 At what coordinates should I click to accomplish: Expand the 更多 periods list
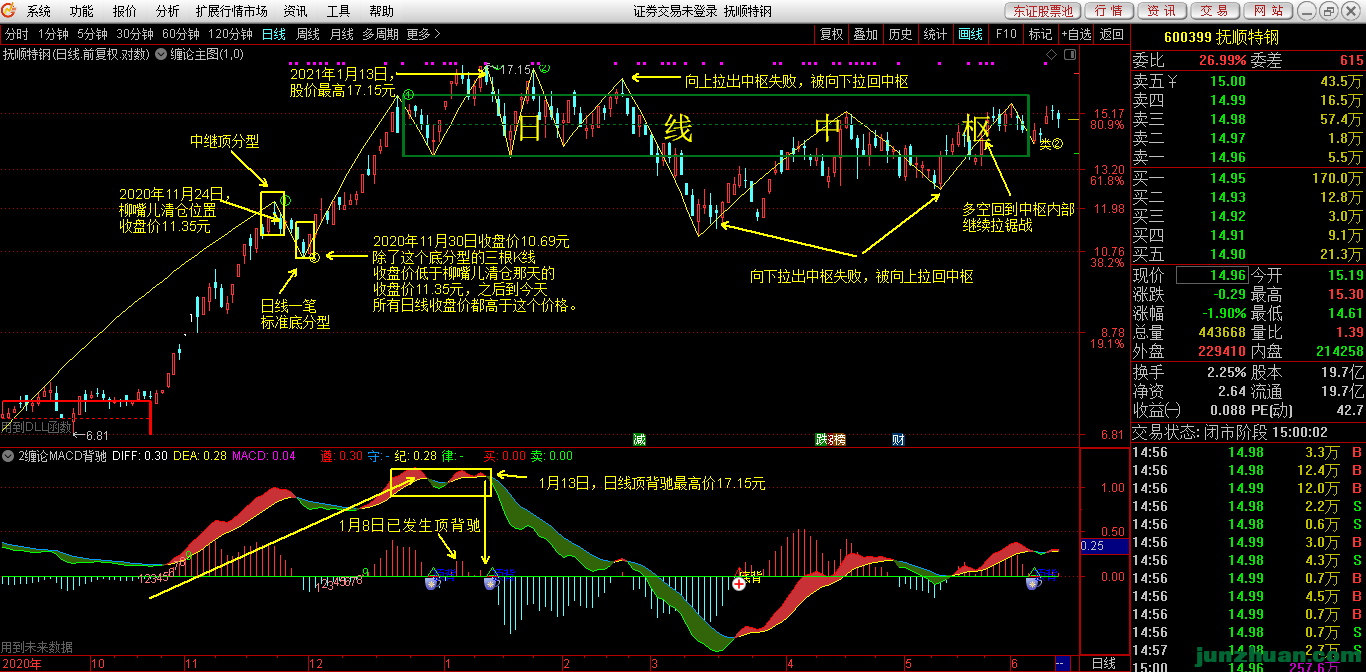click(423, 34)
